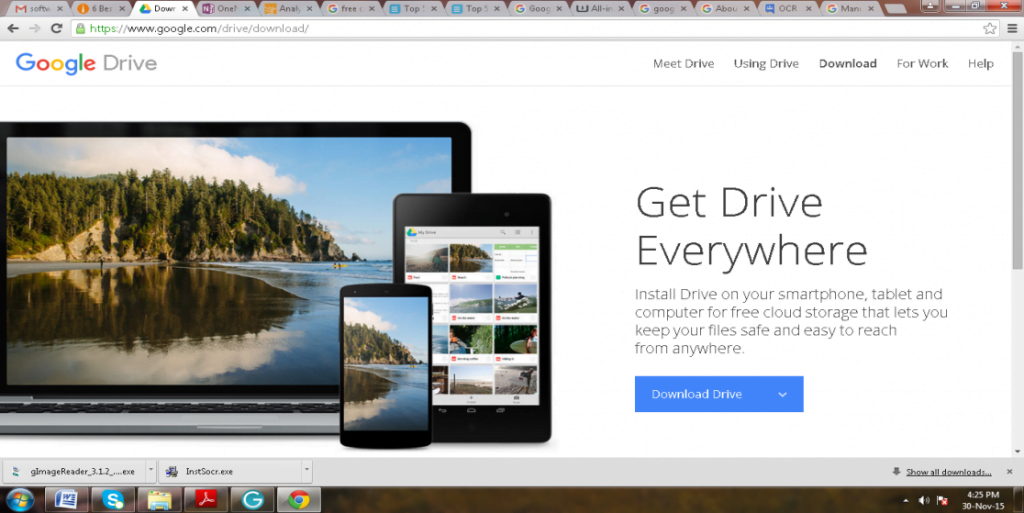Launch Adobe Reader from taskbar

(206, 500)
